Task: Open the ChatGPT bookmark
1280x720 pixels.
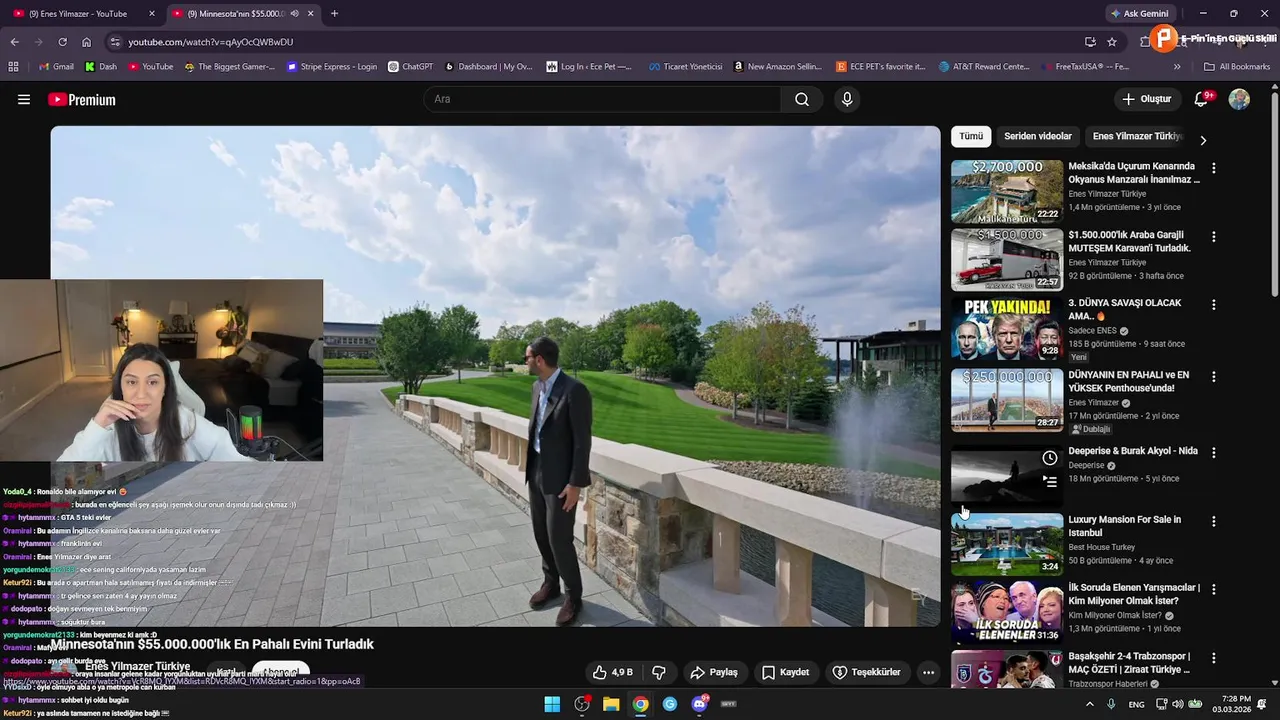Action: pos(409,67)
